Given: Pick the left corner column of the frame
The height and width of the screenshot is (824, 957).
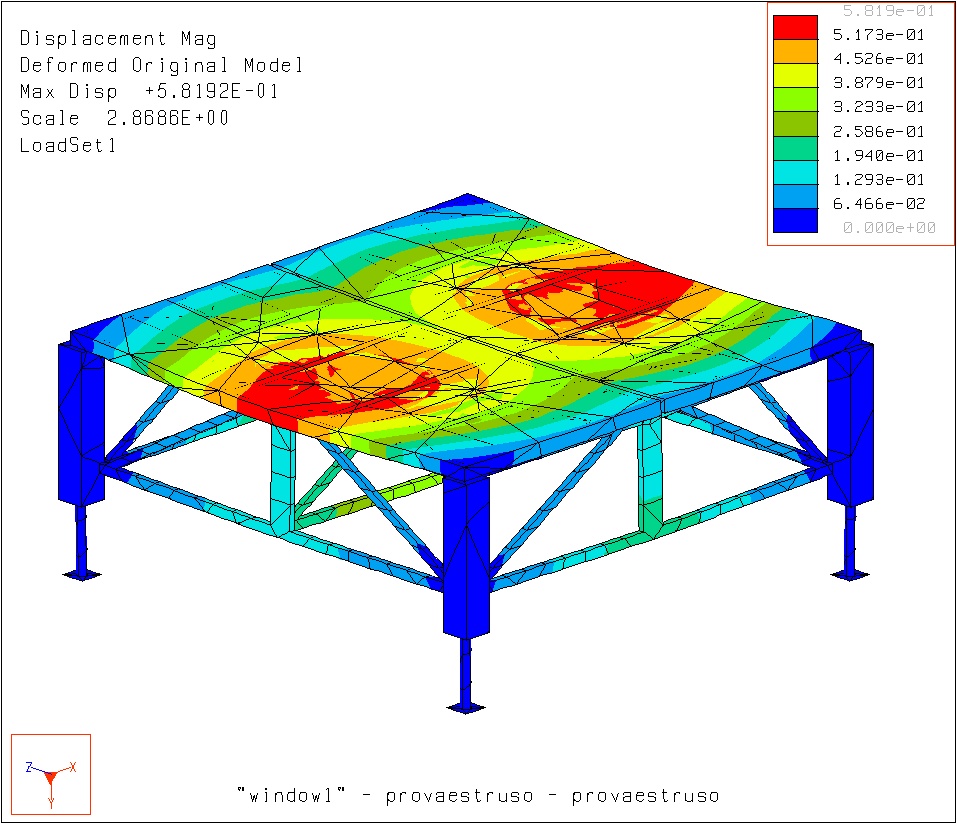Looking at the screenshot, I should pyautogui.click(x=82, y=425).
